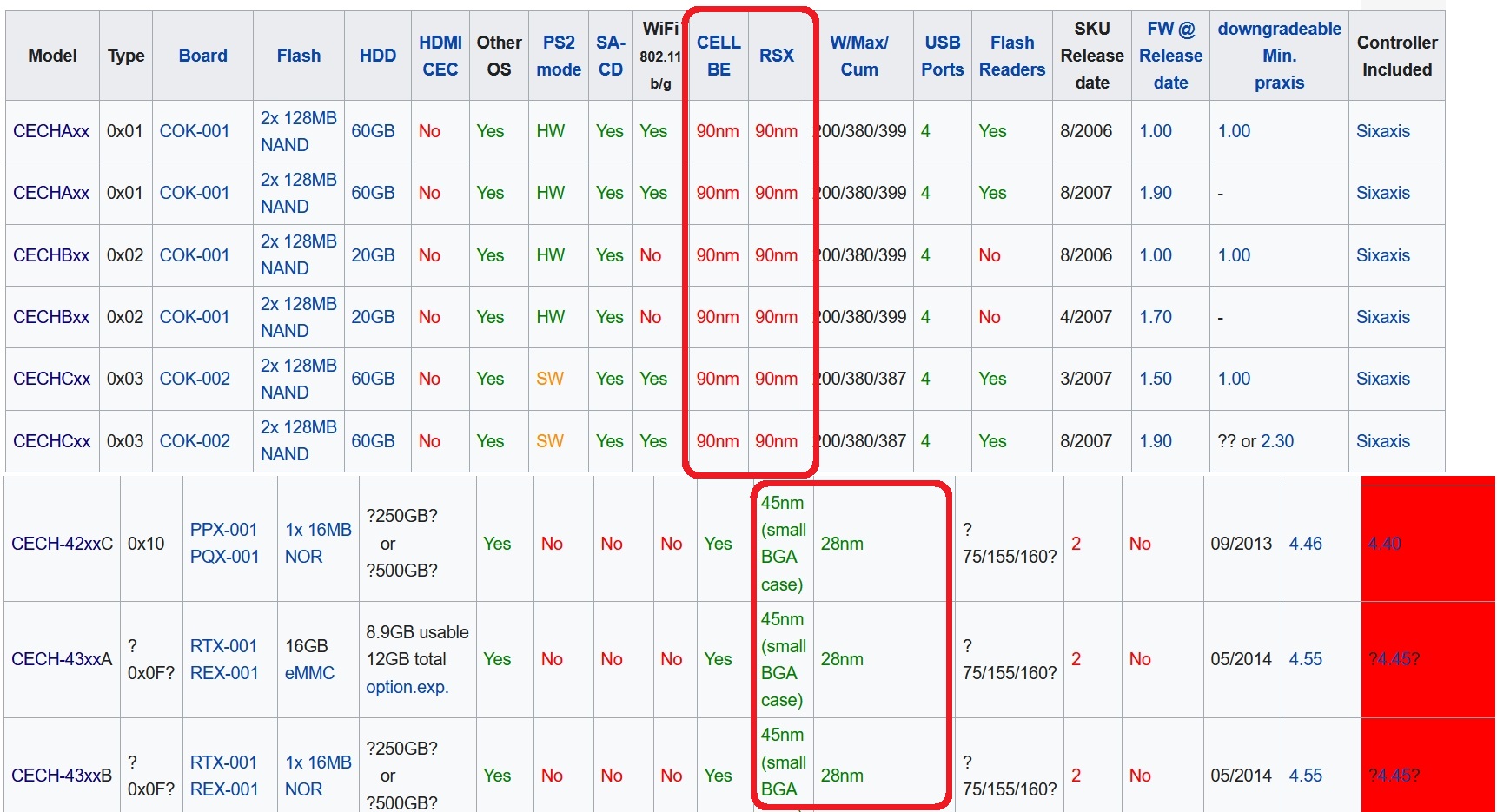The height and width of the screenshot is (812, 1497).
Task: Open the SA-CD header link
Action: point(610,56)
